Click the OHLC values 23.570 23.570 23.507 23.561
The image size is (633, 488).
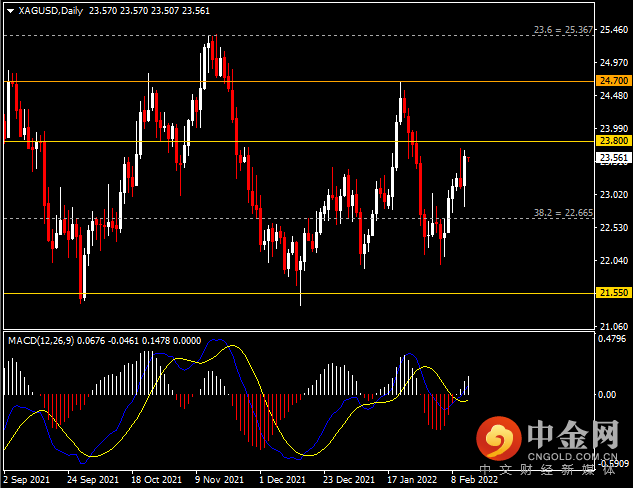click(149, 11)
